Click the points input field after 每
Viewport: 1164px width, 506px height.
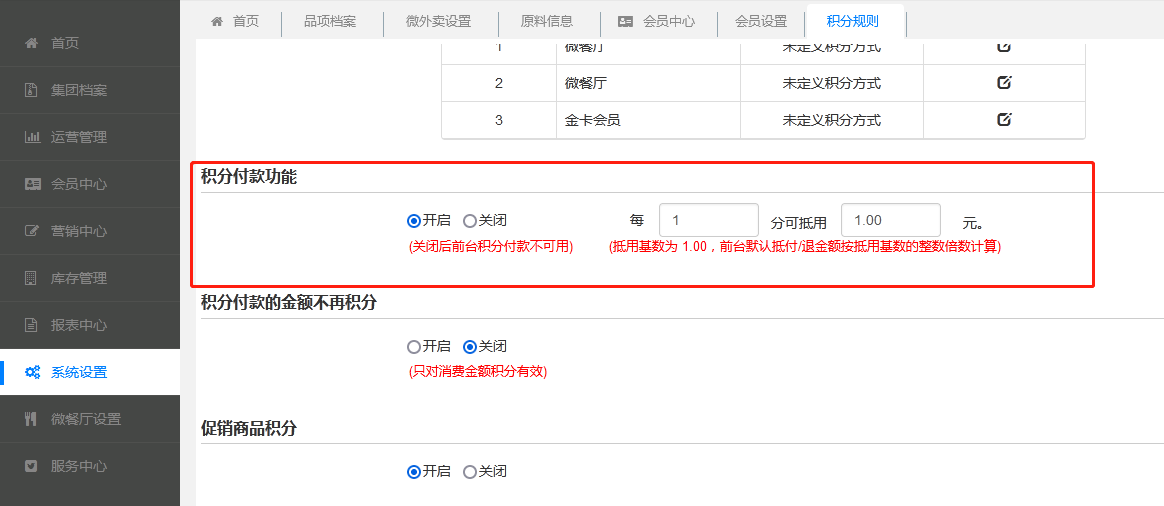click(x=708, y=220)
